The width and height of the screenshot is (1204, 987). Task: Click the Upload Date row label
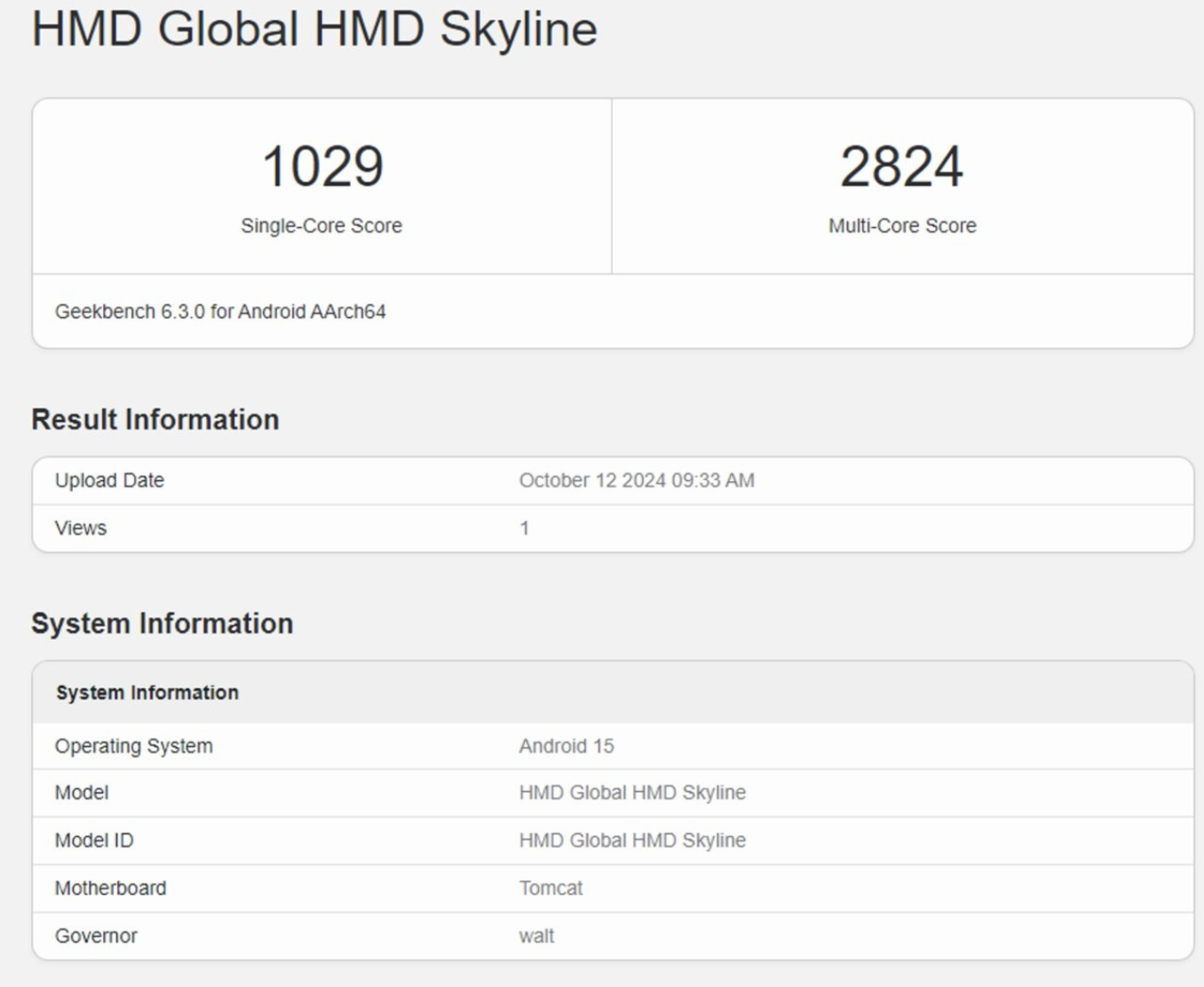tap(109, 480)
